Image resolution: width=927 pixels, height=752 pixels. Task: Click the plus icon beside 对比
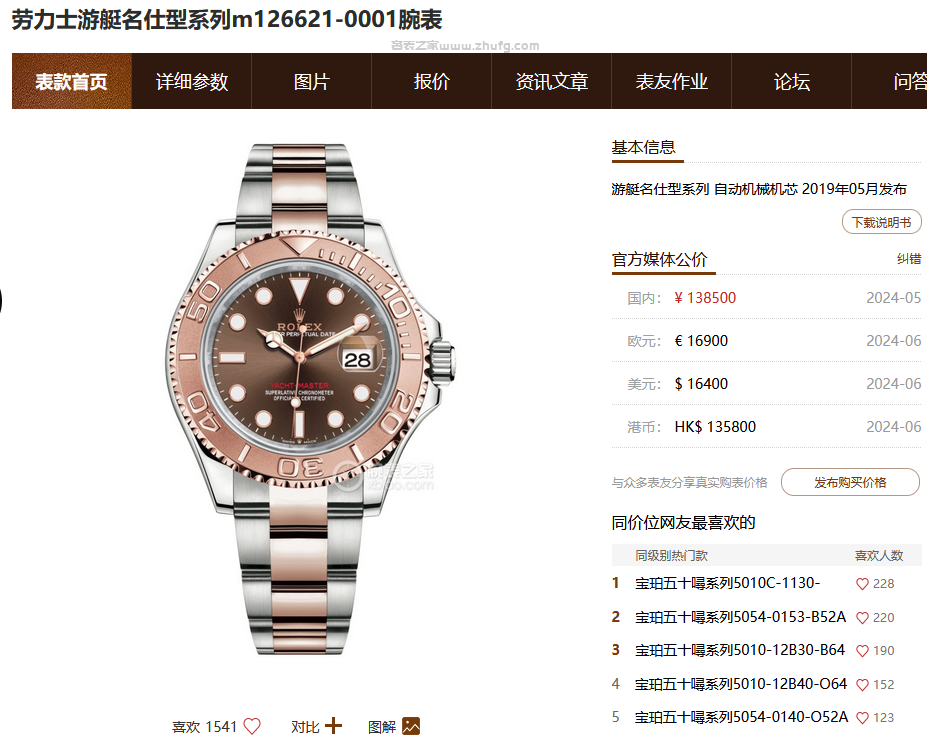[333, 725]
